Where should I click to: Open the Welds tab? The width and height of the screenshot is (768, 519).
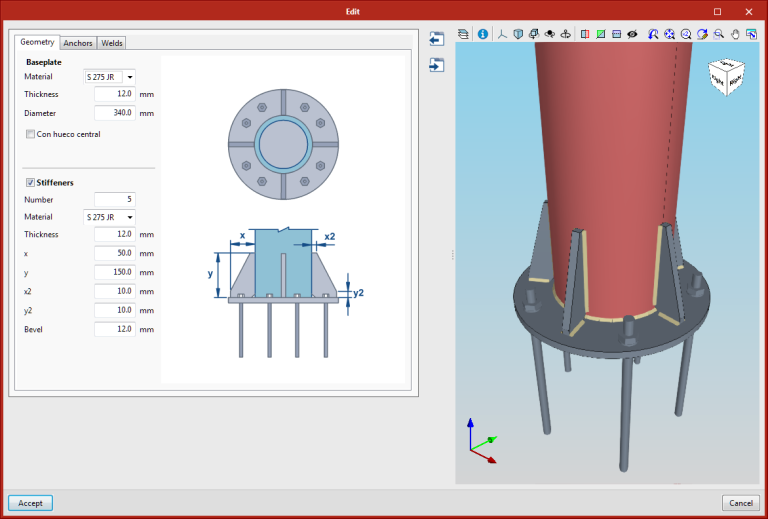point(112,43)
